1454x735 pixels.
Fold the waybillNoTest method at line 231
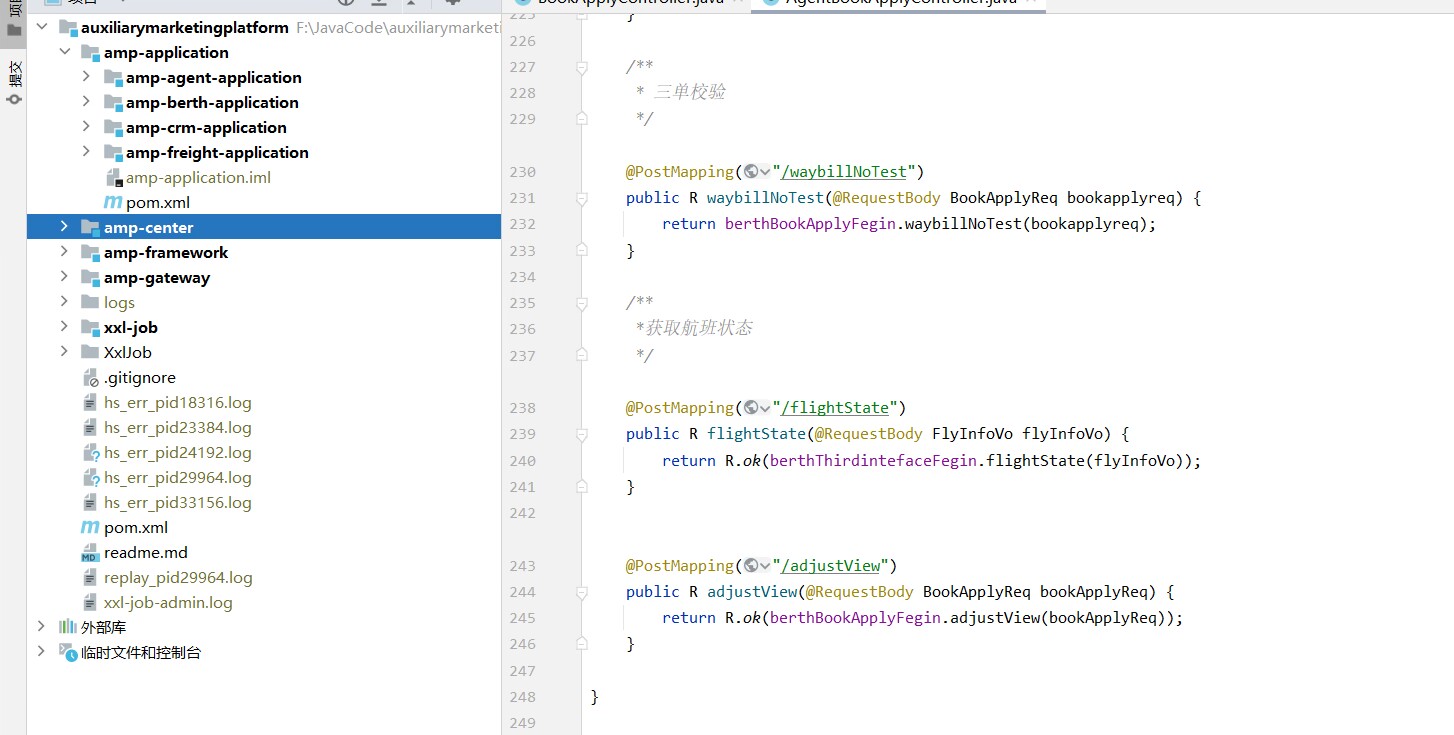(x=581, y=198)
